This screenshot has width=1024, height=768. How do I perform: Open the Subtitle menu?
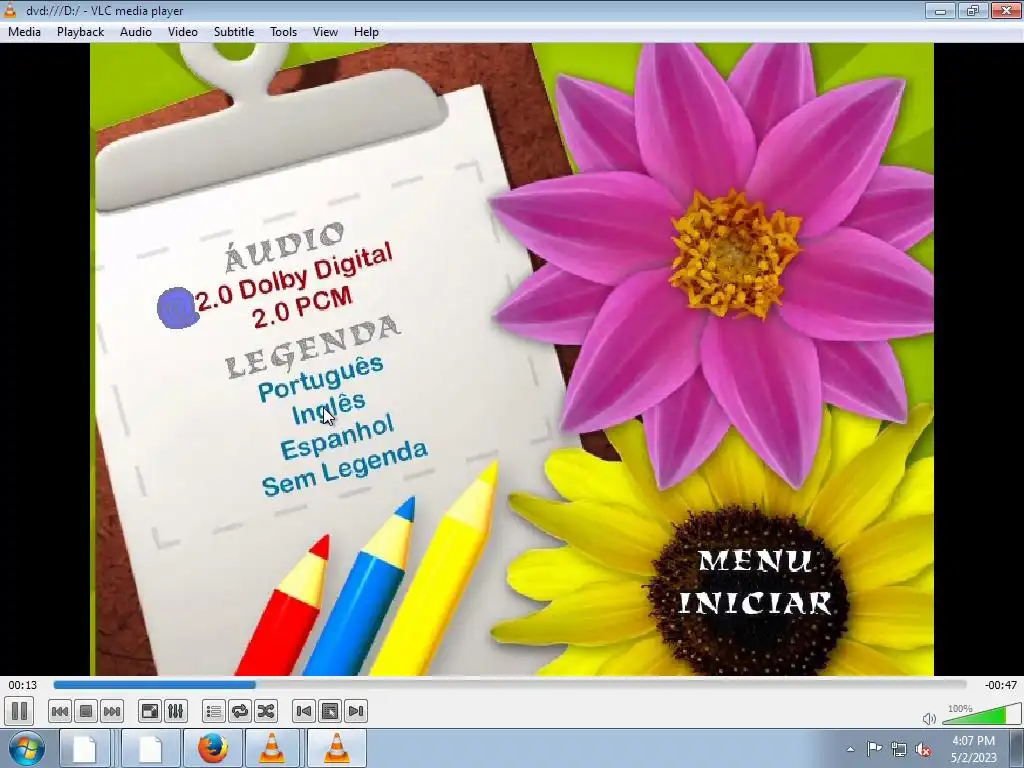(234, 32)
